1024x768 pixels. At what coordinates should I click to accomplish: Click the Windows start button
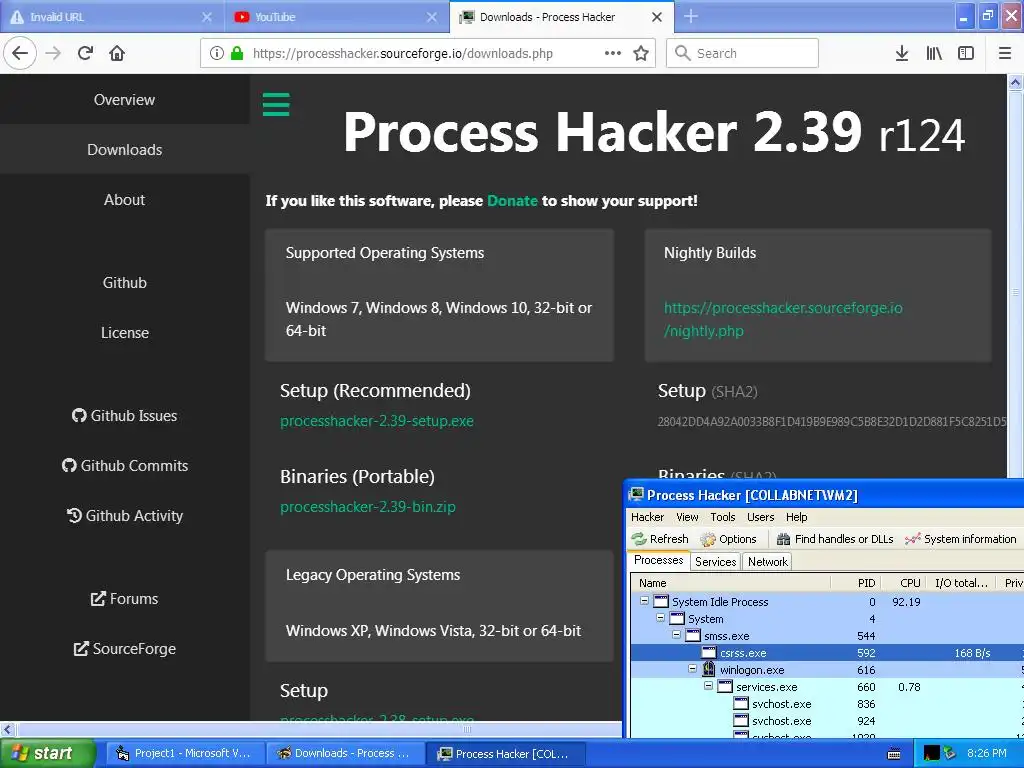tap(47, 753)
